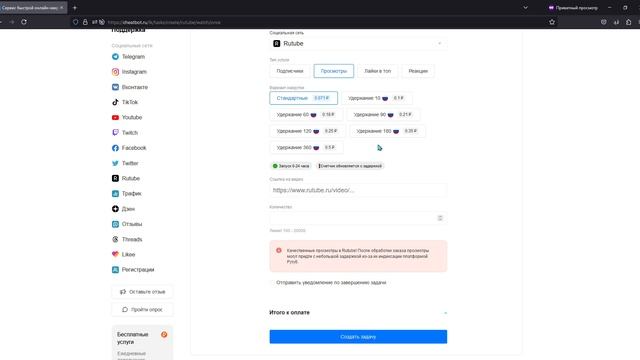The image size is (640, 360).
Task: Click the counter updates with delay badge
Action: click(350, 166)
